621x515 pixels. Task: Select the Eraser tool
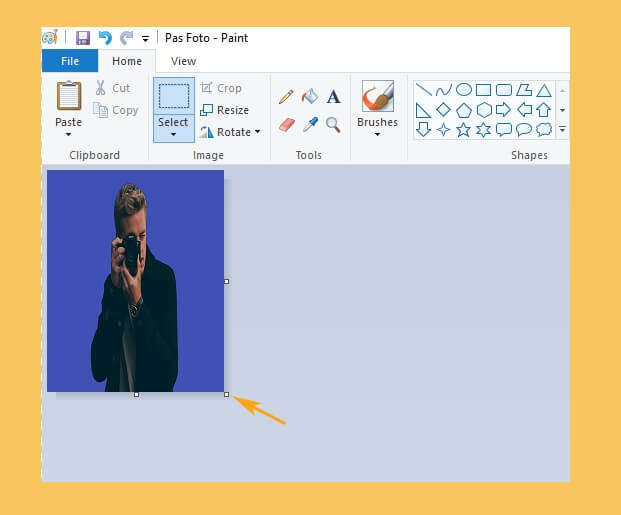pos(287,125)
